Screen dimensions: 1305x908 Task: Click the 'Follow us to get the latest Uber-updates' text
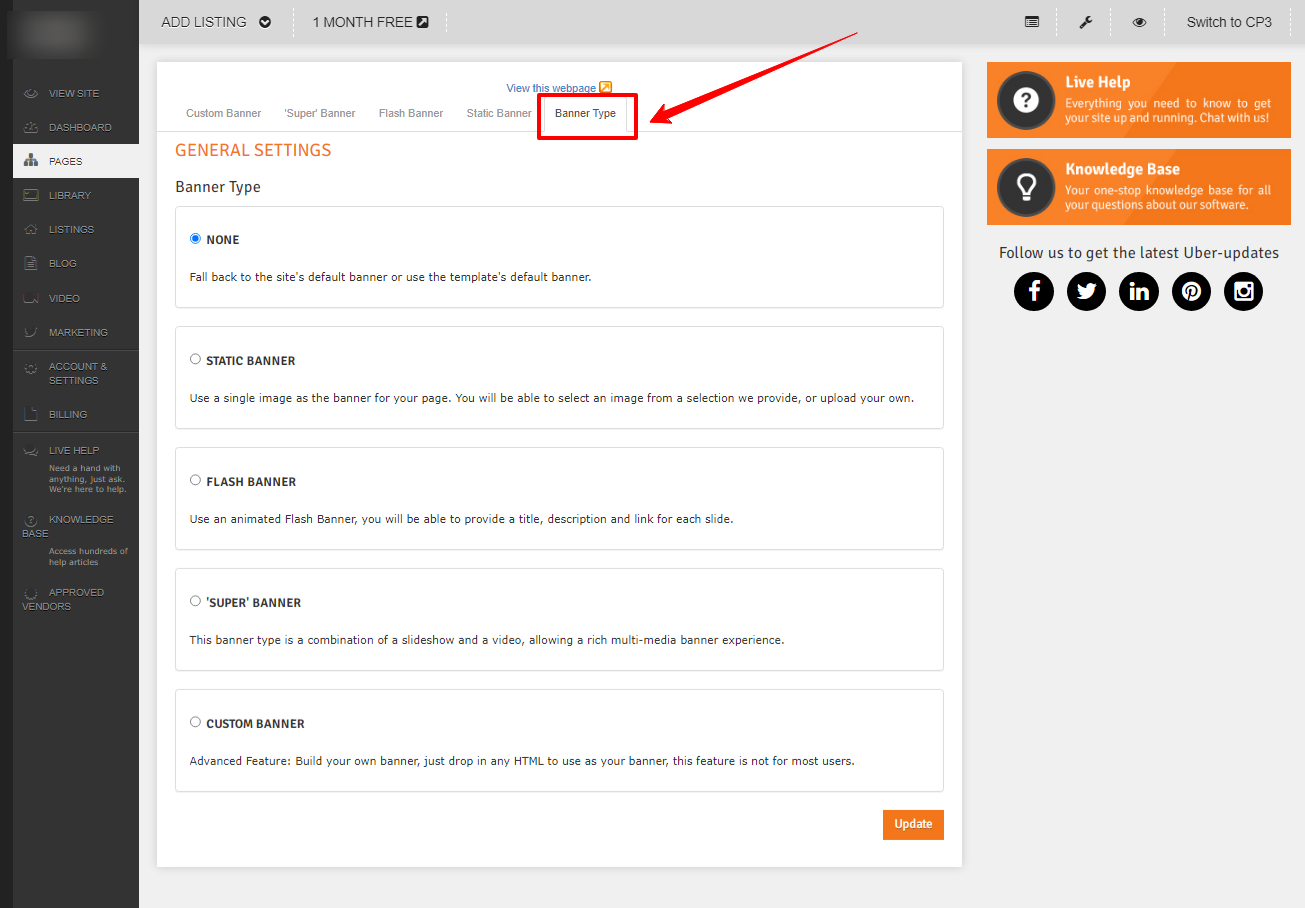click(x=1139, y=253)
